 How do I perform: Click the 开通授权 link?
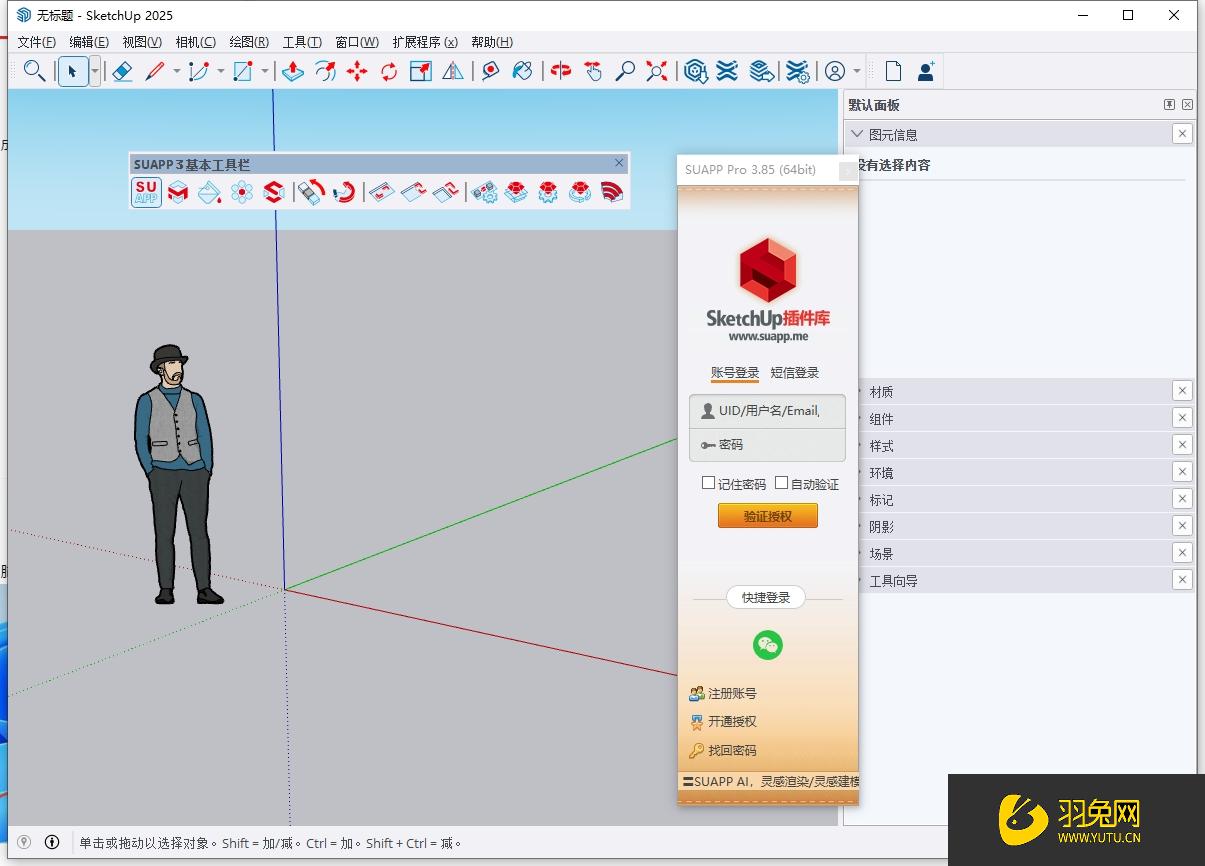[x=732, y=721]
